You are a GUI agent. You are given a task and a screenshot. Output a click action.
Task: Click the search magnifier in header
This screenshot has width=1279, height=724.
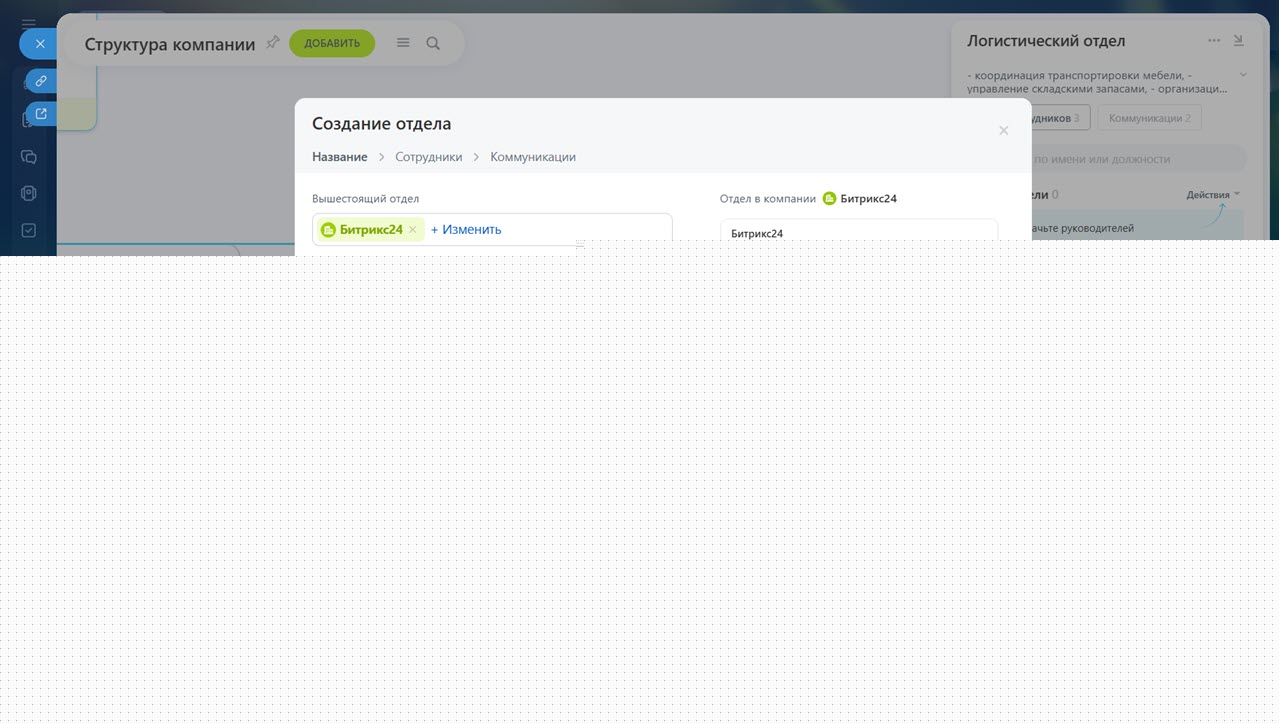click(433, 43)
